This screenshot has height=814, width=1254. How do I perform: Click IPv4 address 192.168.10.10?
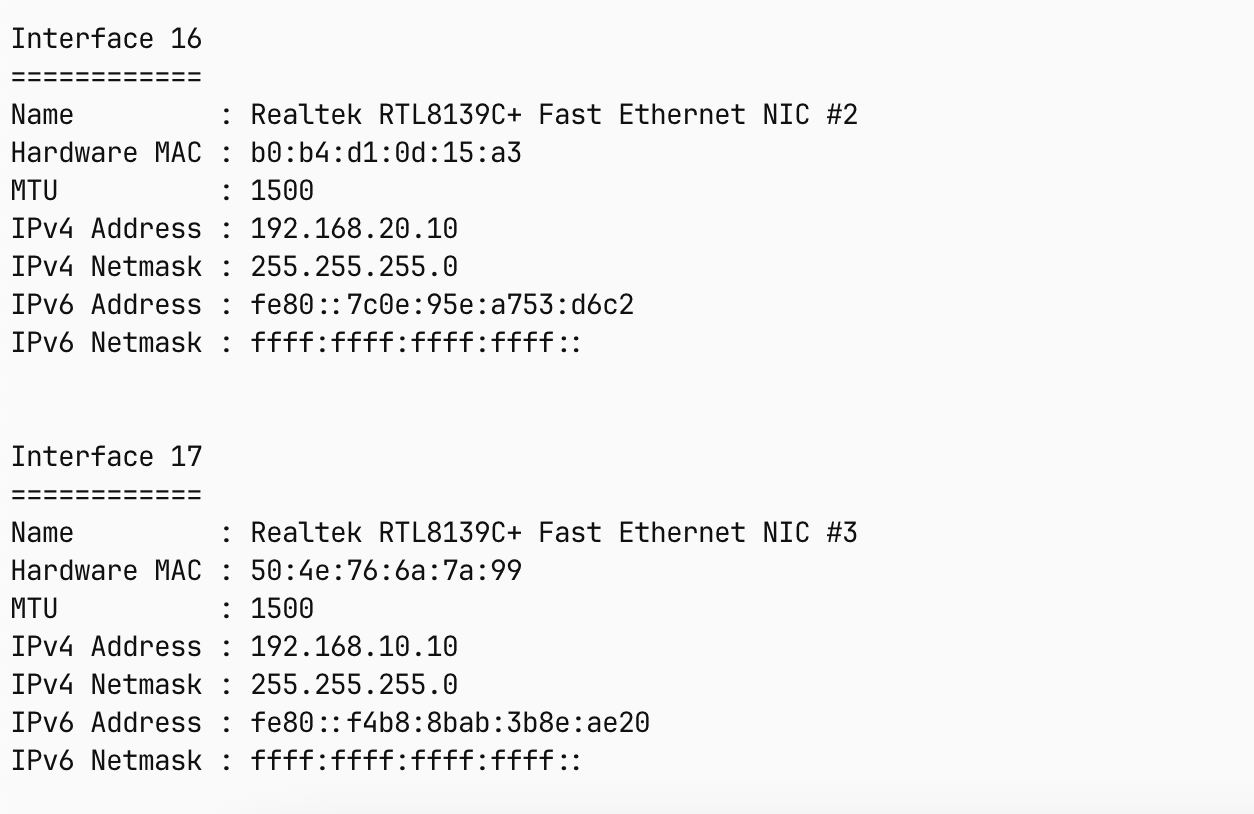click(354, 647)
